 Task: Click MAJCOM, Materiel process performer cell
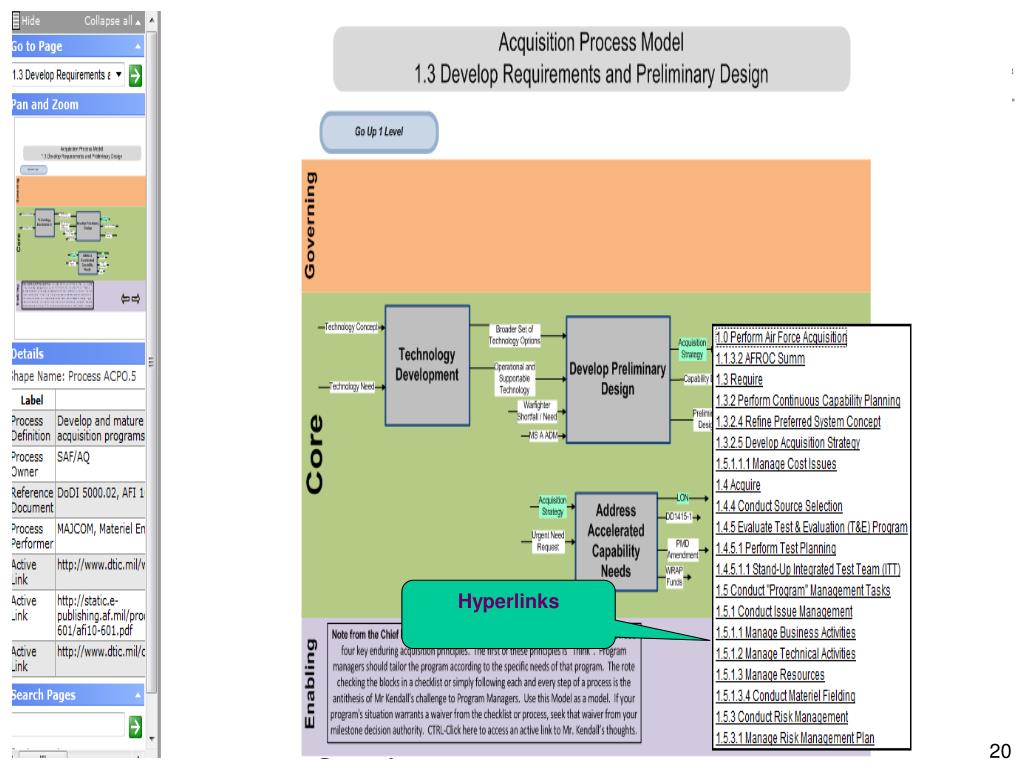point(101,536)
